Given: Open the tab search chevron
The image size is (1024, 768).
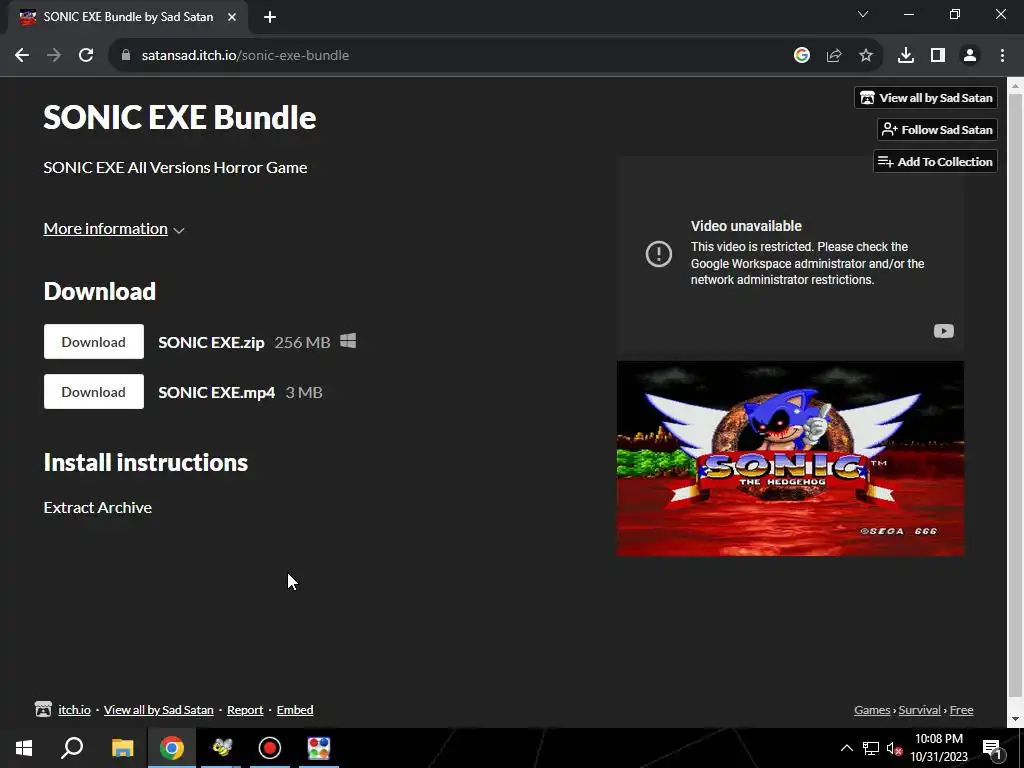Looking at the screenshot, I should point(863,14).
